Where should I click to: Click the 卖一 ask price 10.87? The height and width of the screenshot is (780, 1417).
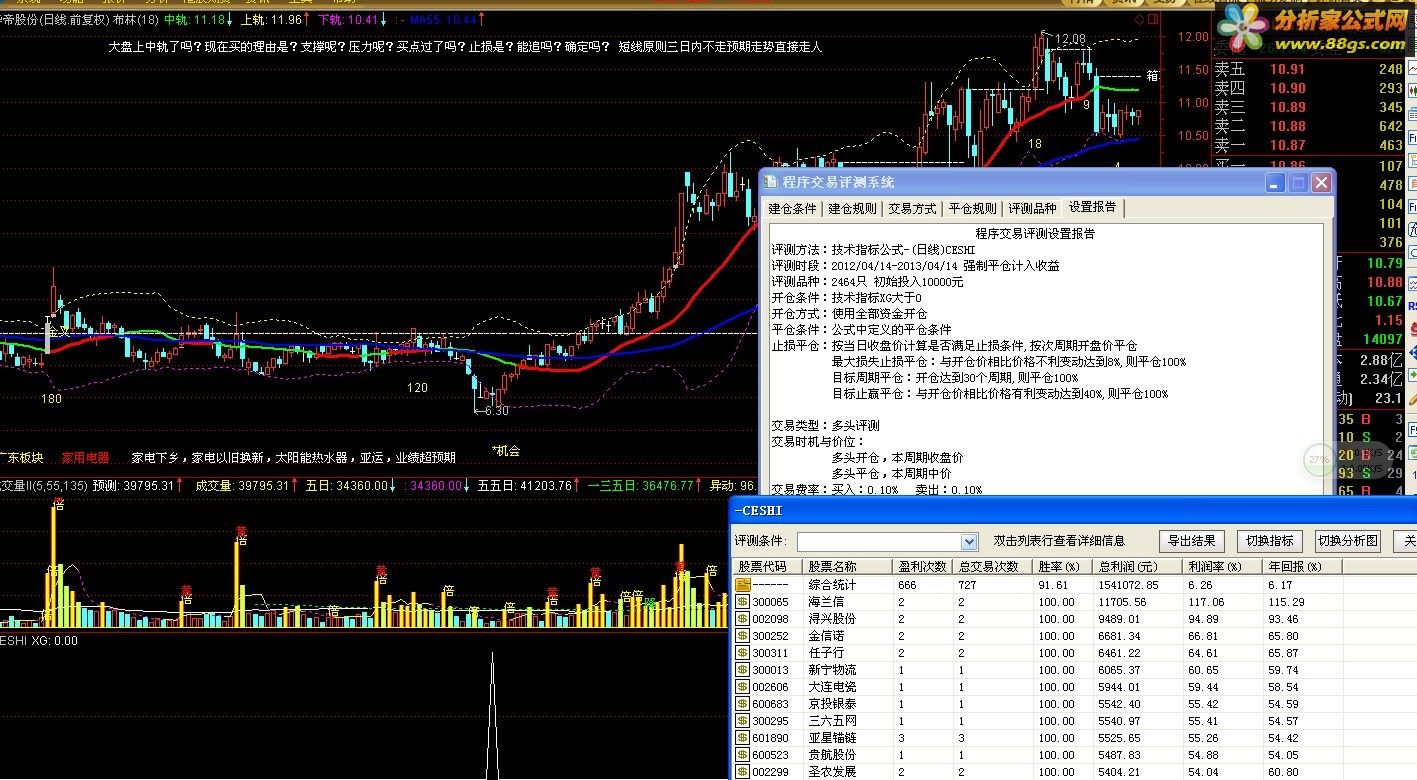1288,145
